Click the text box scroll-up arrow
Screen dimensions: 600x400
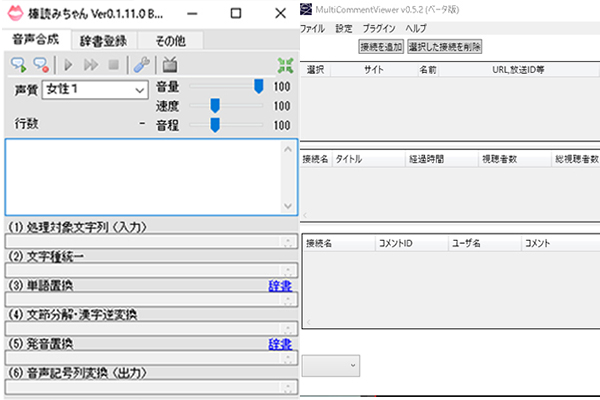point(288,150)
